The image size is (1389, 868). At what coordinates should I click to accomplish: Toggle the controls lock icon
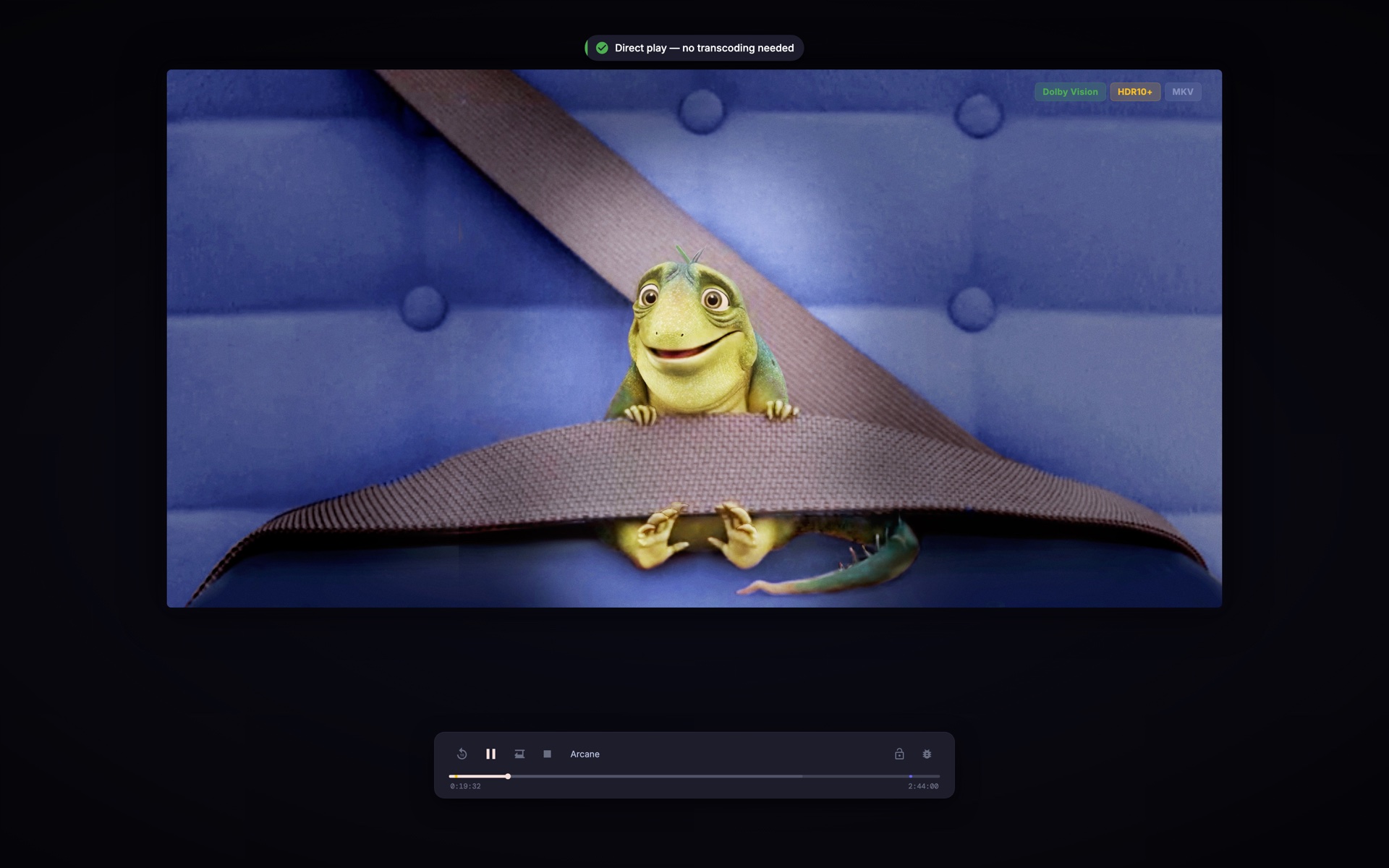coord(899,754)
